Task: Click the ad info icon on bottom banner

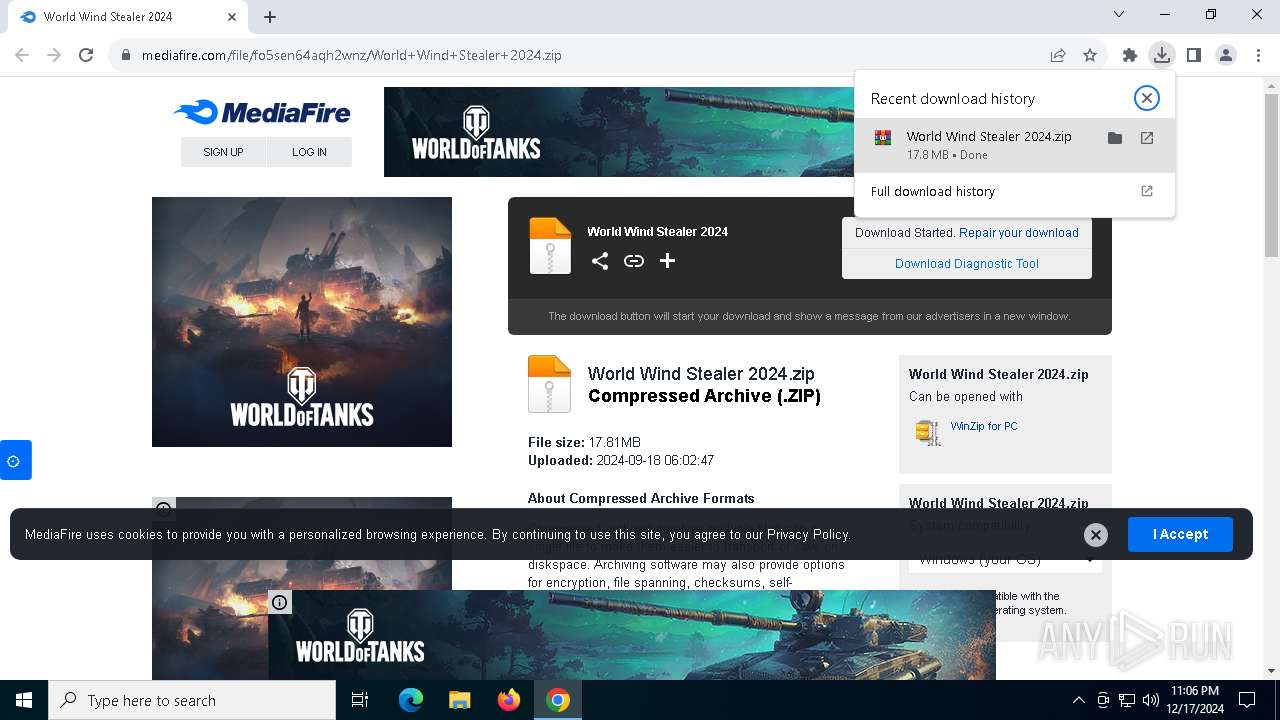Action: 280,602
